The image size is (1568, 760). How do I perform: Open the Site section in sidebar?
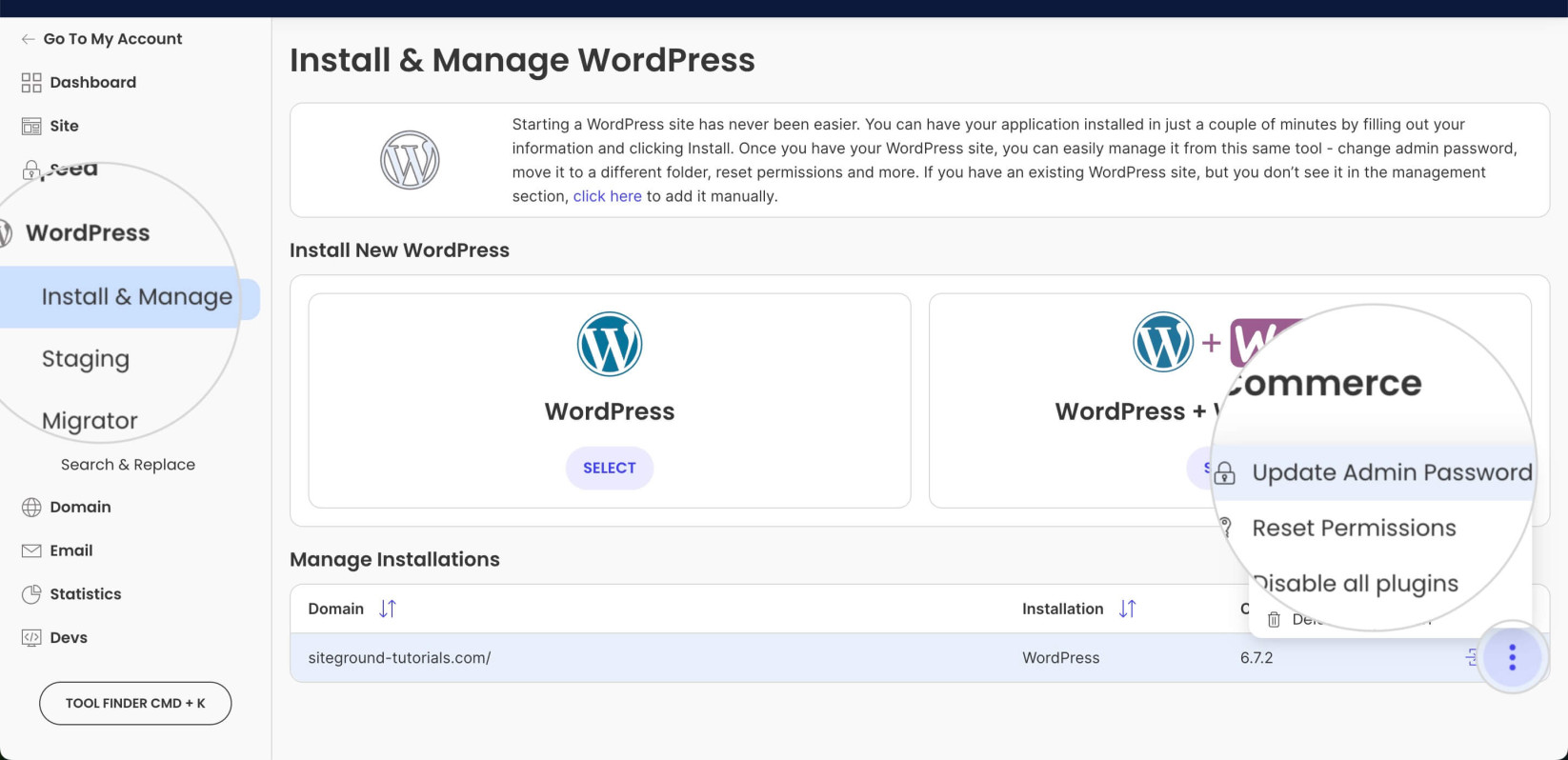coord(64,126)
